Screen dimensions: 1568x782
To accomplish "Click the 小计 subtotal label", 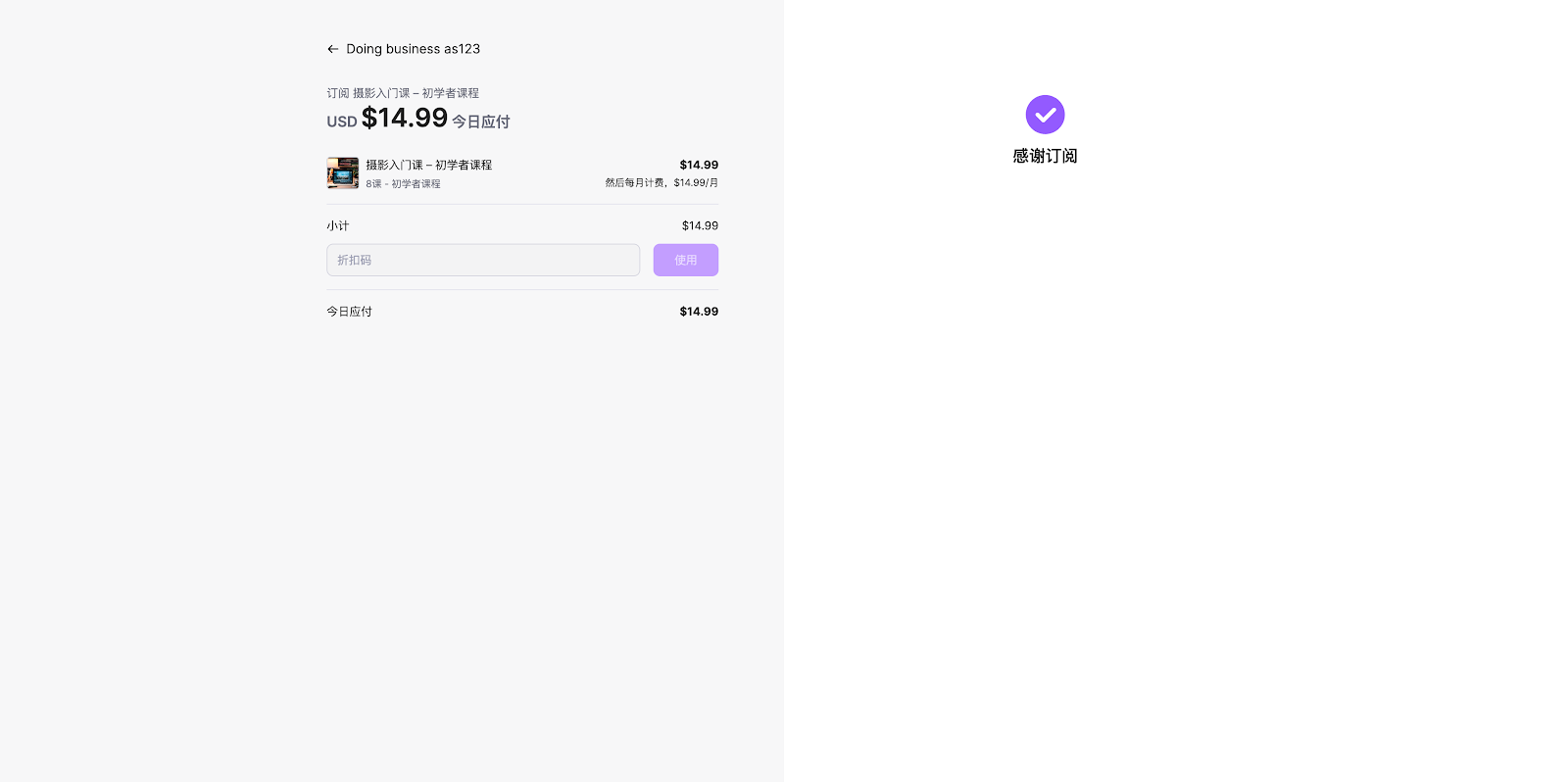I will (x=338, y=225).
